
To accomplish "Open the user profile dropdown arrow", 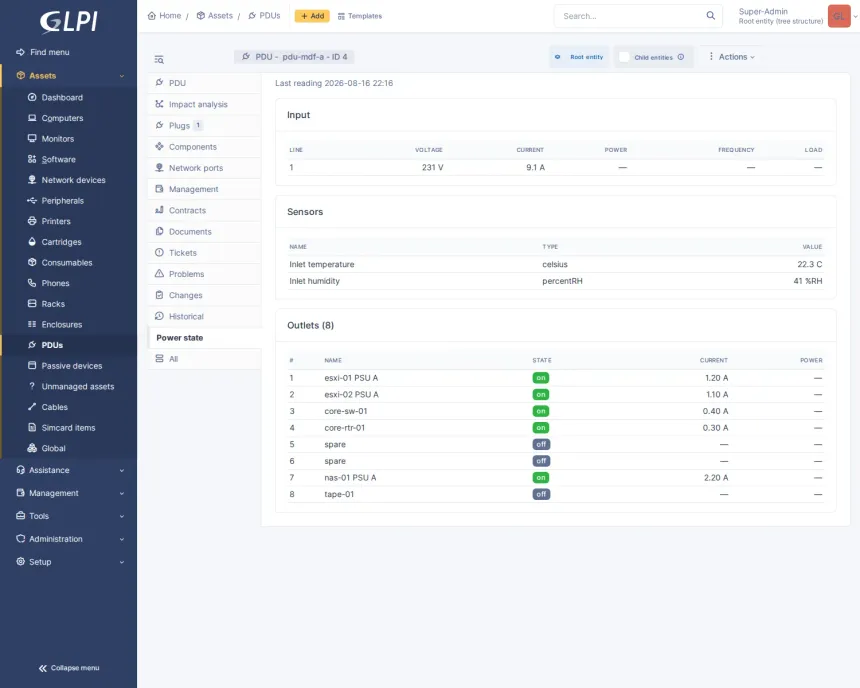I will pyautogui.click(x=855, y=16).
